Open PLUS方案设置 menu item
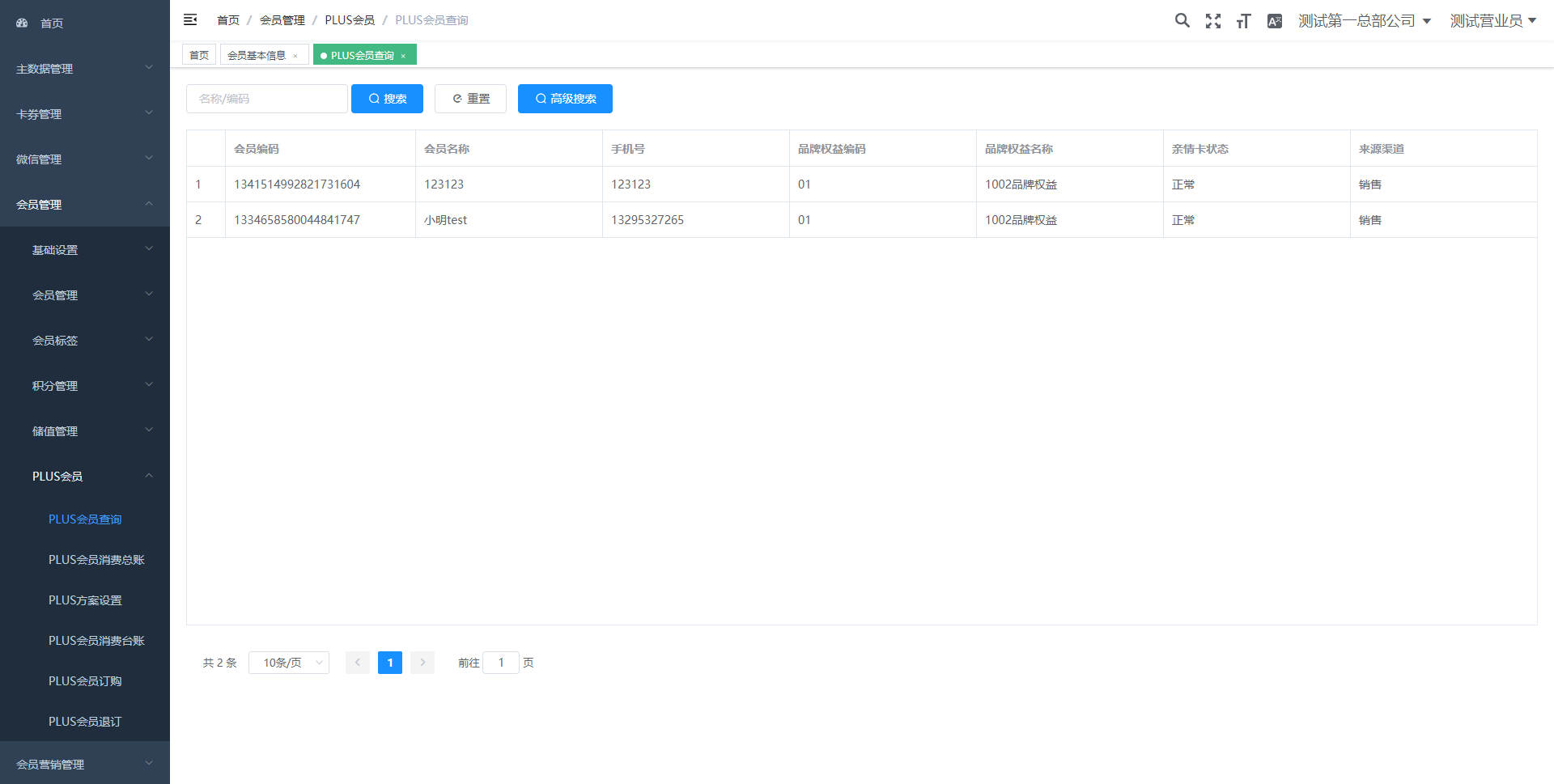 point(85,600)
